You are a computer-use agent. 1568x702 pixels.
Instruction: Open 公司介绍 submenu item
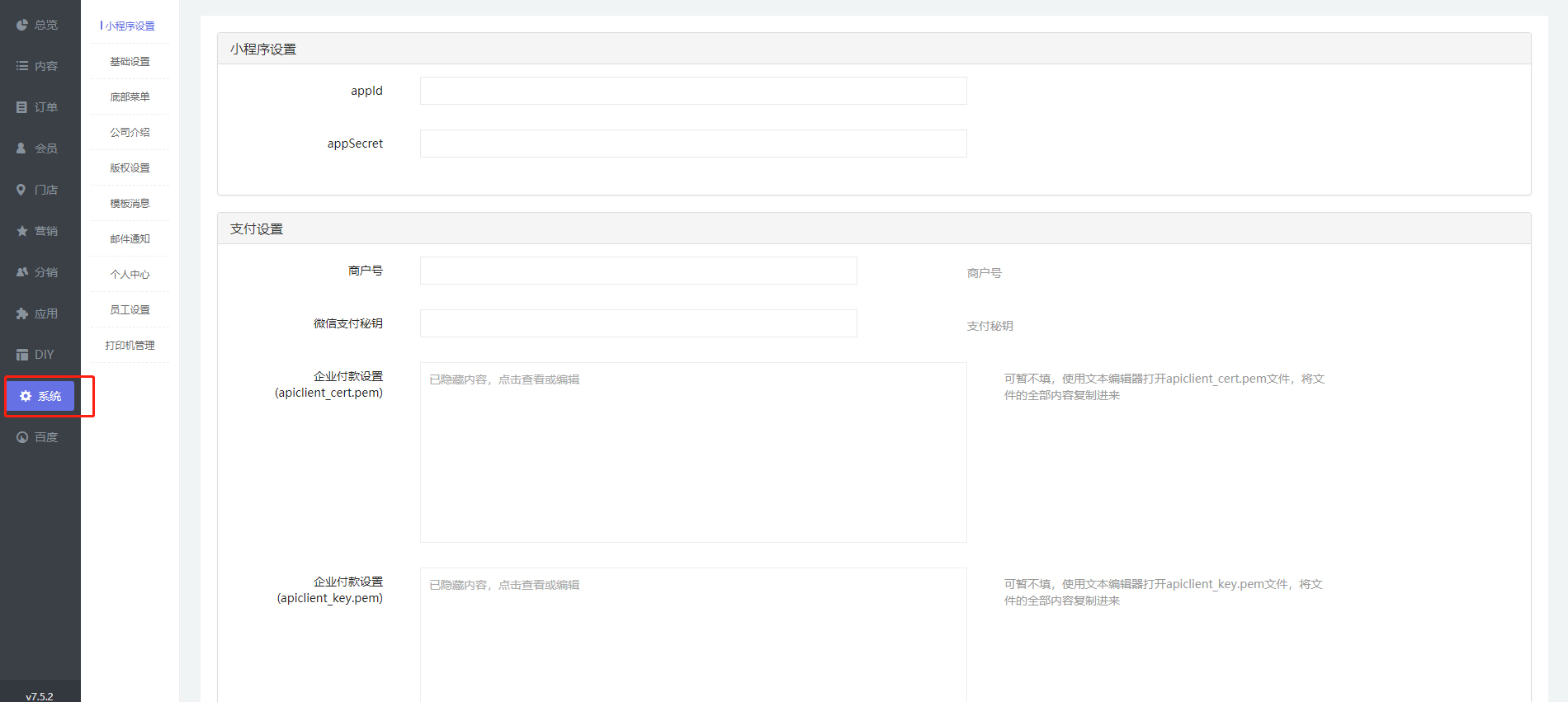[130, 133]
